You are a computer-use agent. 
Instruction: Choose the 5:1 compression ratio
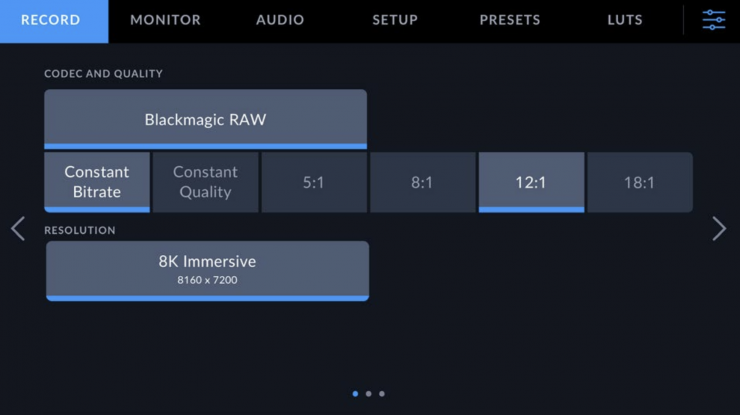(x=313, y=182)
